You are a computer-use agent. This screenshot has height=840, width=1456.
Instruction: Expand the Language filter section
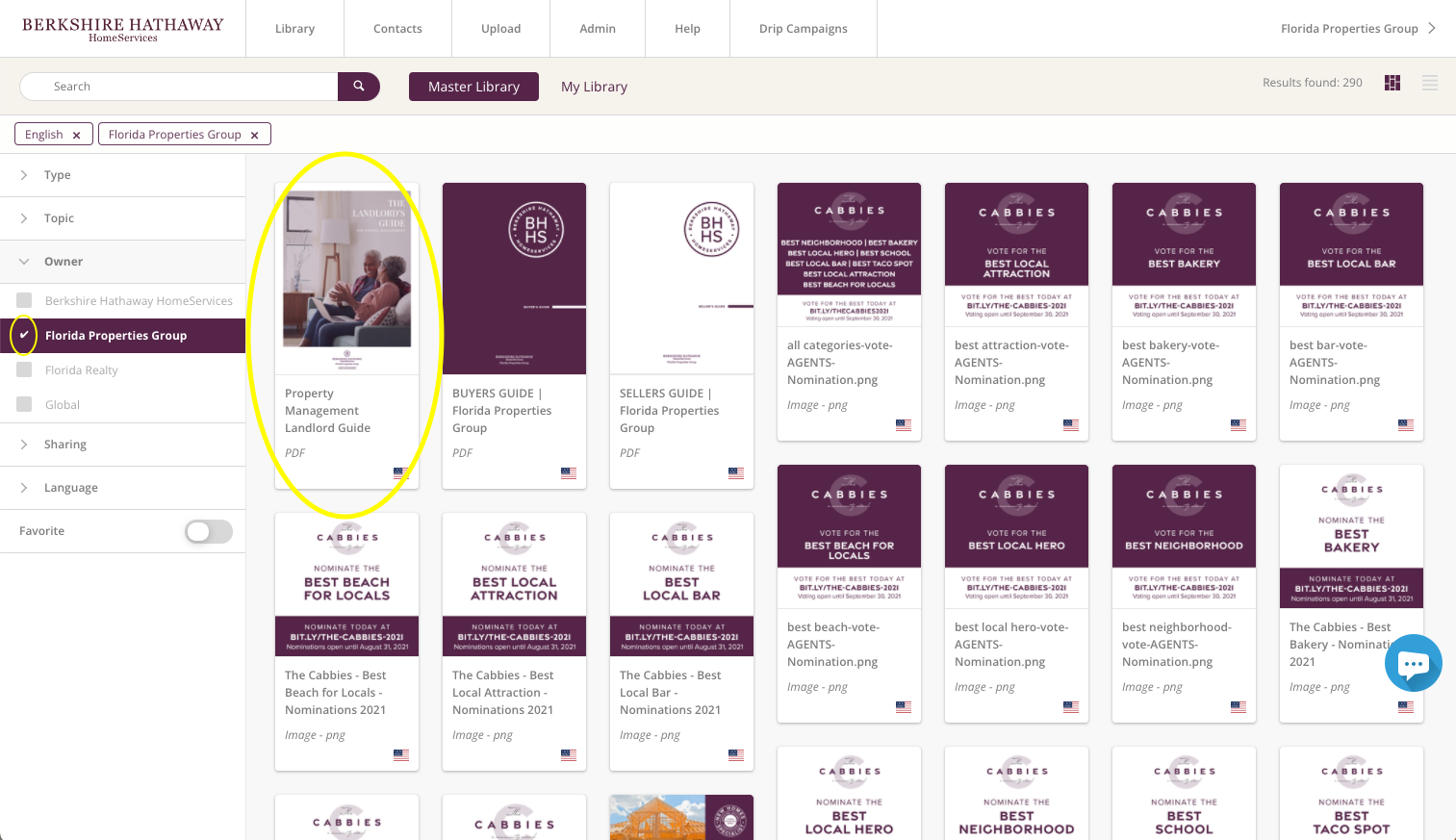point(122,488)
